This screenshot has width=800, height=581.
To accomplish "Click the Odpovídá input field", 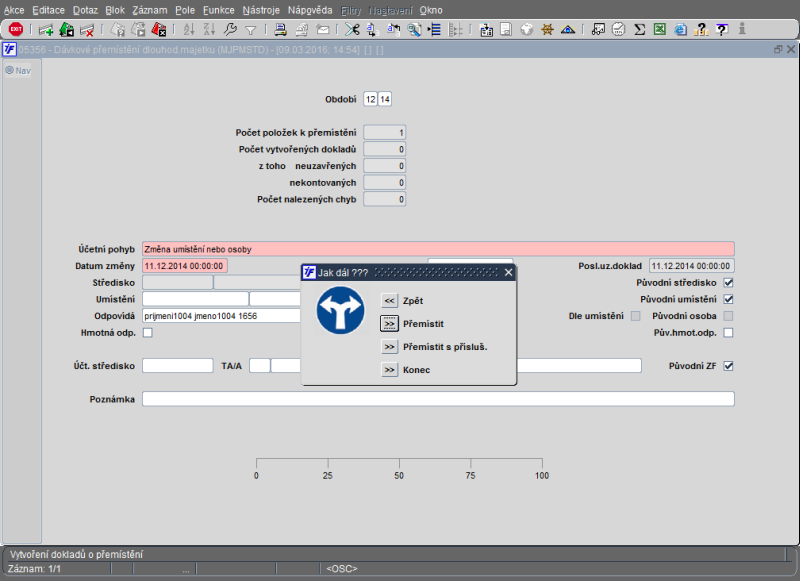I will pyautogui.click(x=221, y=316).
